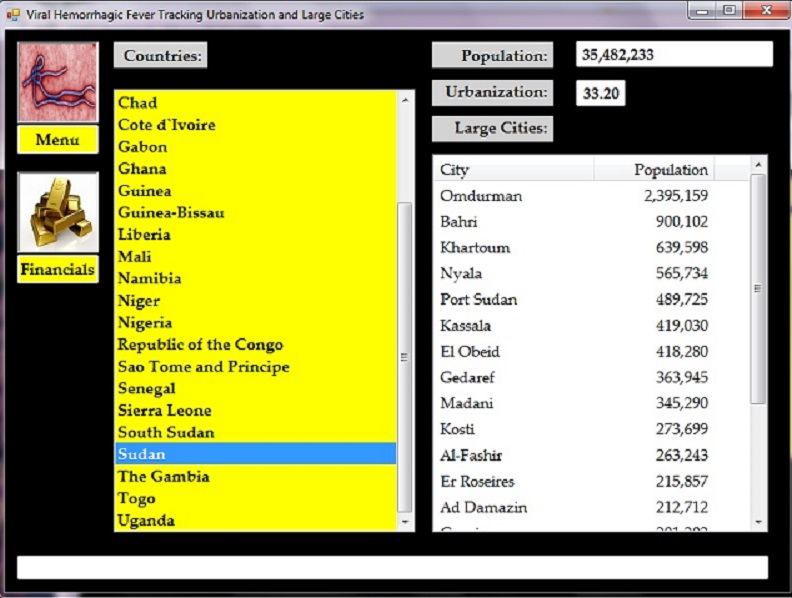Choose South Sudan in the countries list
Viewport: 792px width, 598px height.
166,433
